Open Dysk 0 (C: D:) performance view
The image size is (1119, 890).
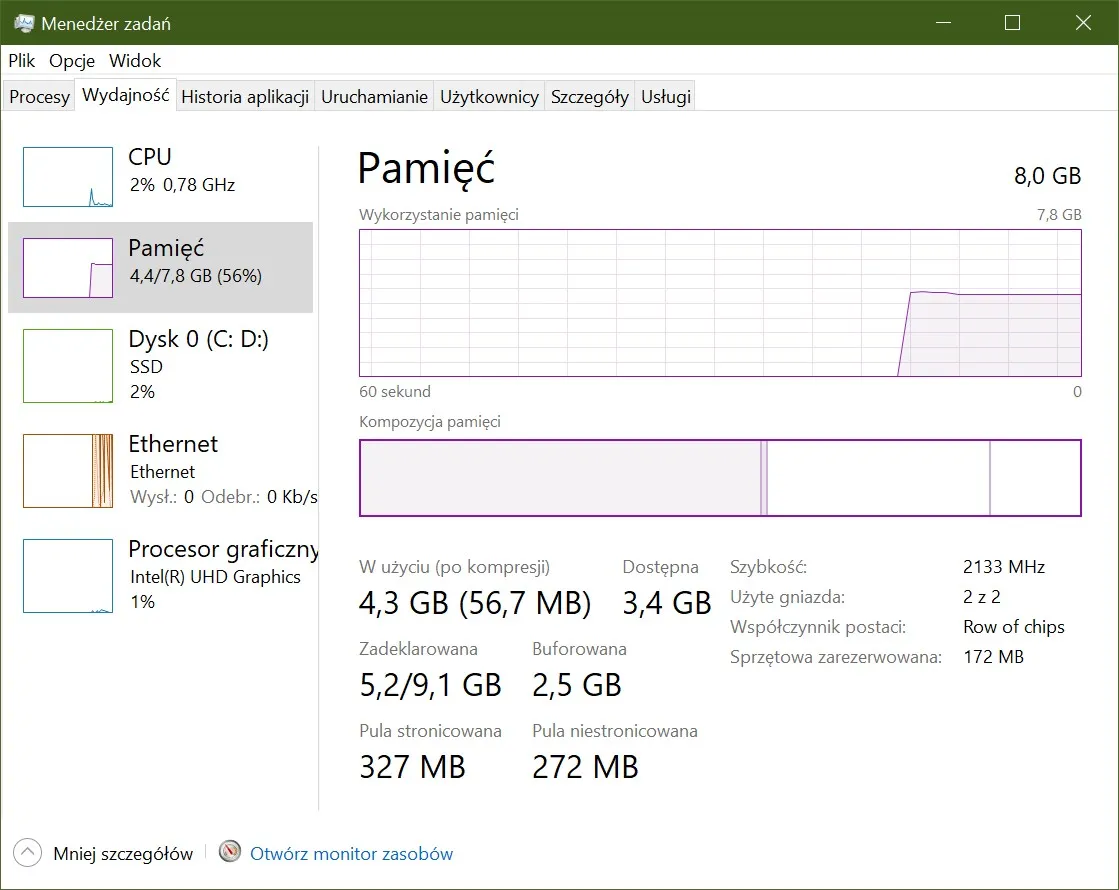point(67,366)
